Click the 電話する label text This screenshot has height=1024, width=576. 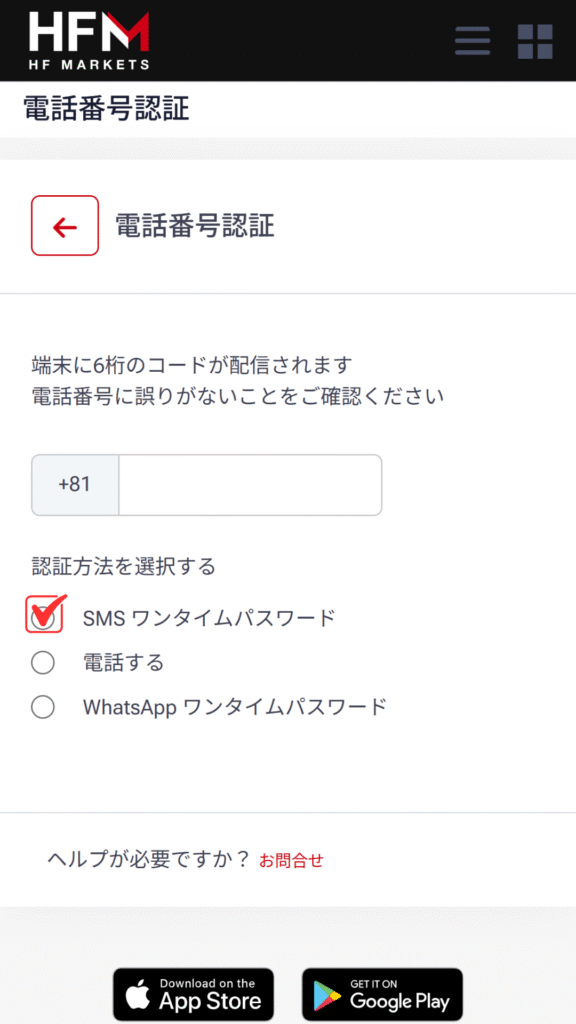(x=123, y=663)
